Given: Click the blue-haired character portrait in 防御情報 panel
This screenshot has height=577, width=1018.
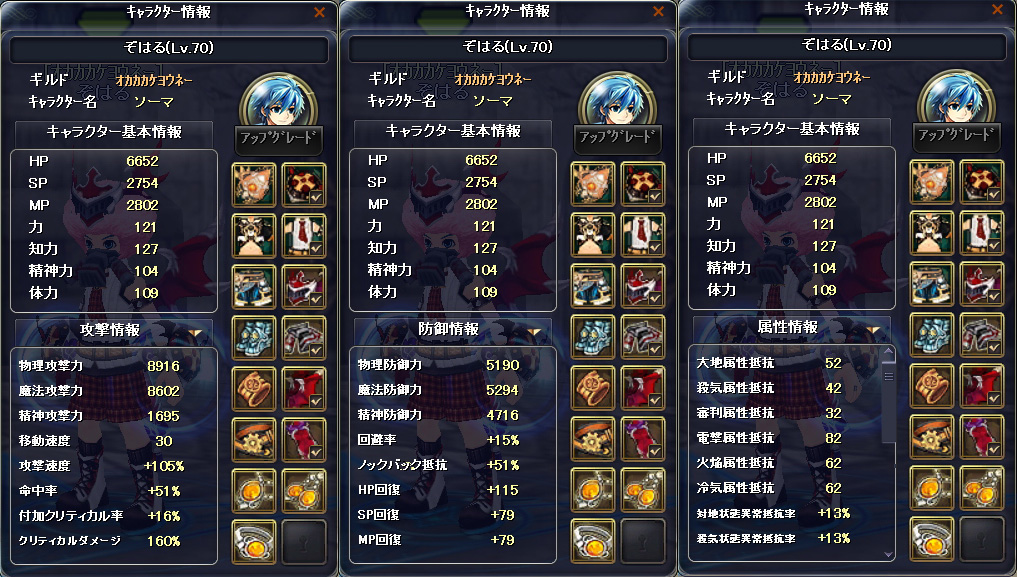Looking at the screenshot, I should coord(617,101).
